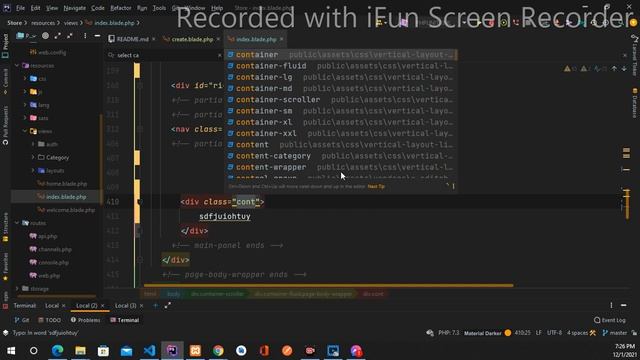This screenshot has height=360, width=640.
Task: Expand the storage folder
Action: click(17, 289)
